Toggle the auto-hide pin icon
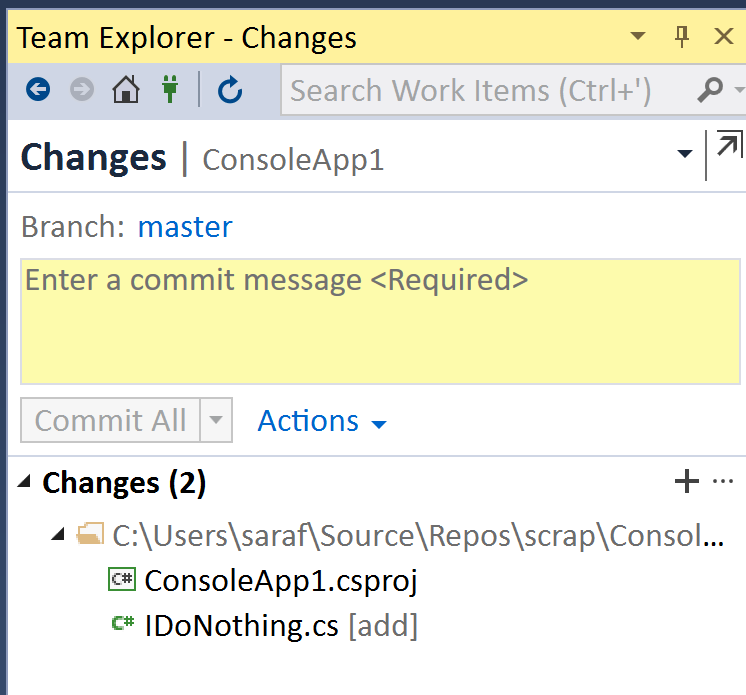 (683, 38)
